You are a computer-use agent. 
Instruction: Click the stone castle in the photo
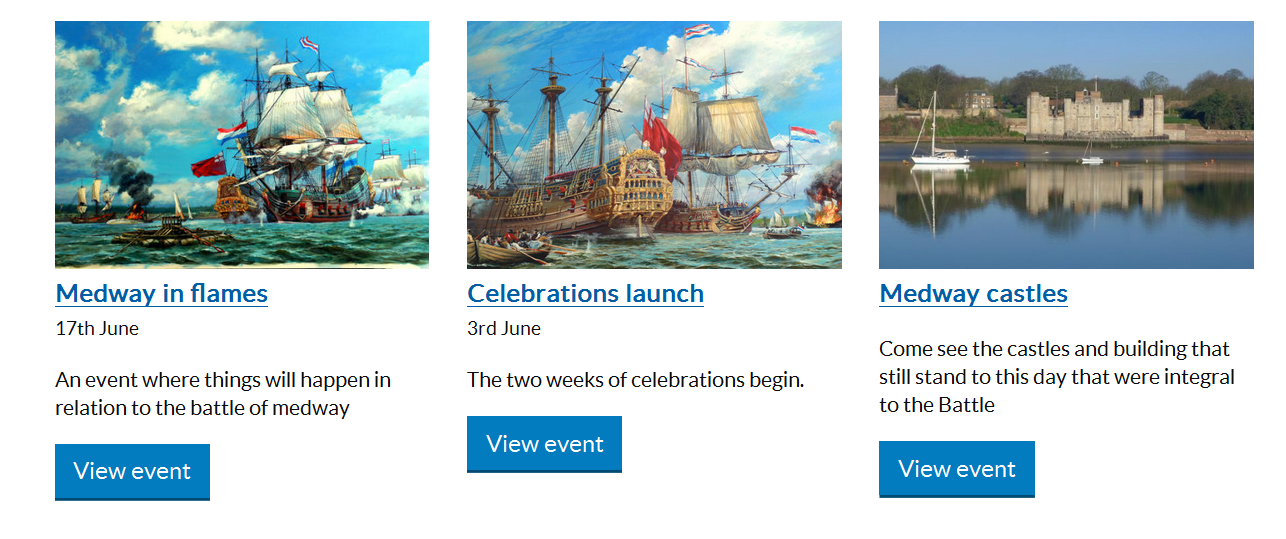(1094, 114)
